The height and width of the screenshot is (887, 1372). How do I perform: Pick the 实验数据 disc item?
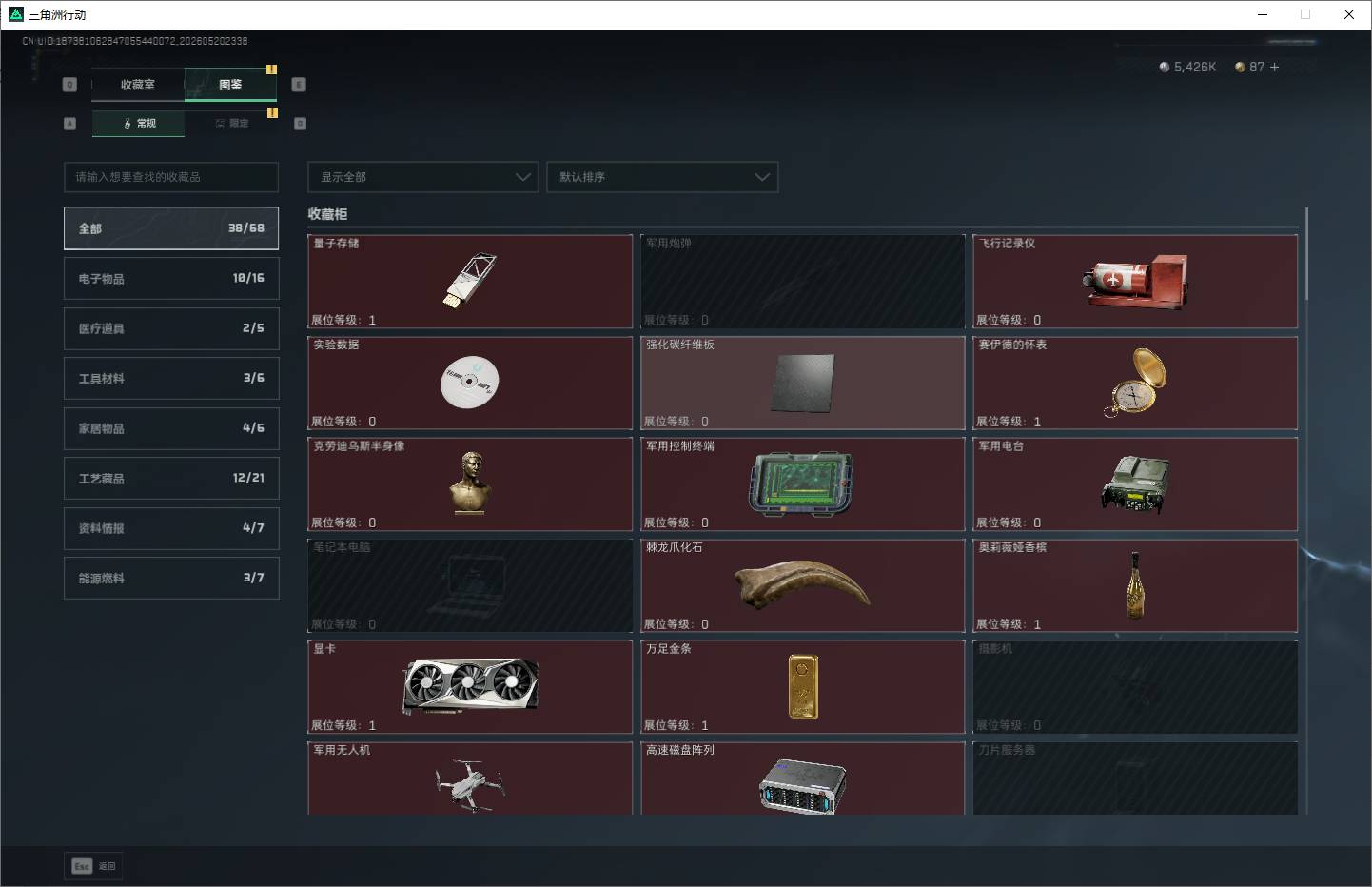pos(470,383)
